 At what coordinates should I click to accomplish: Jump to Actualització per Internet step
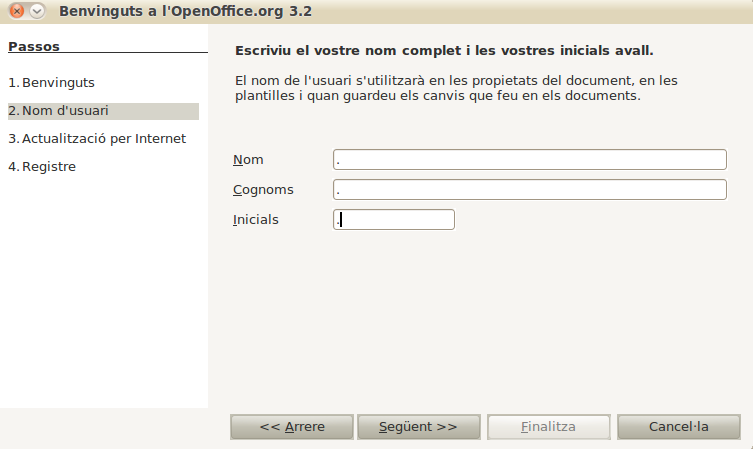click(x=97, y=139)
